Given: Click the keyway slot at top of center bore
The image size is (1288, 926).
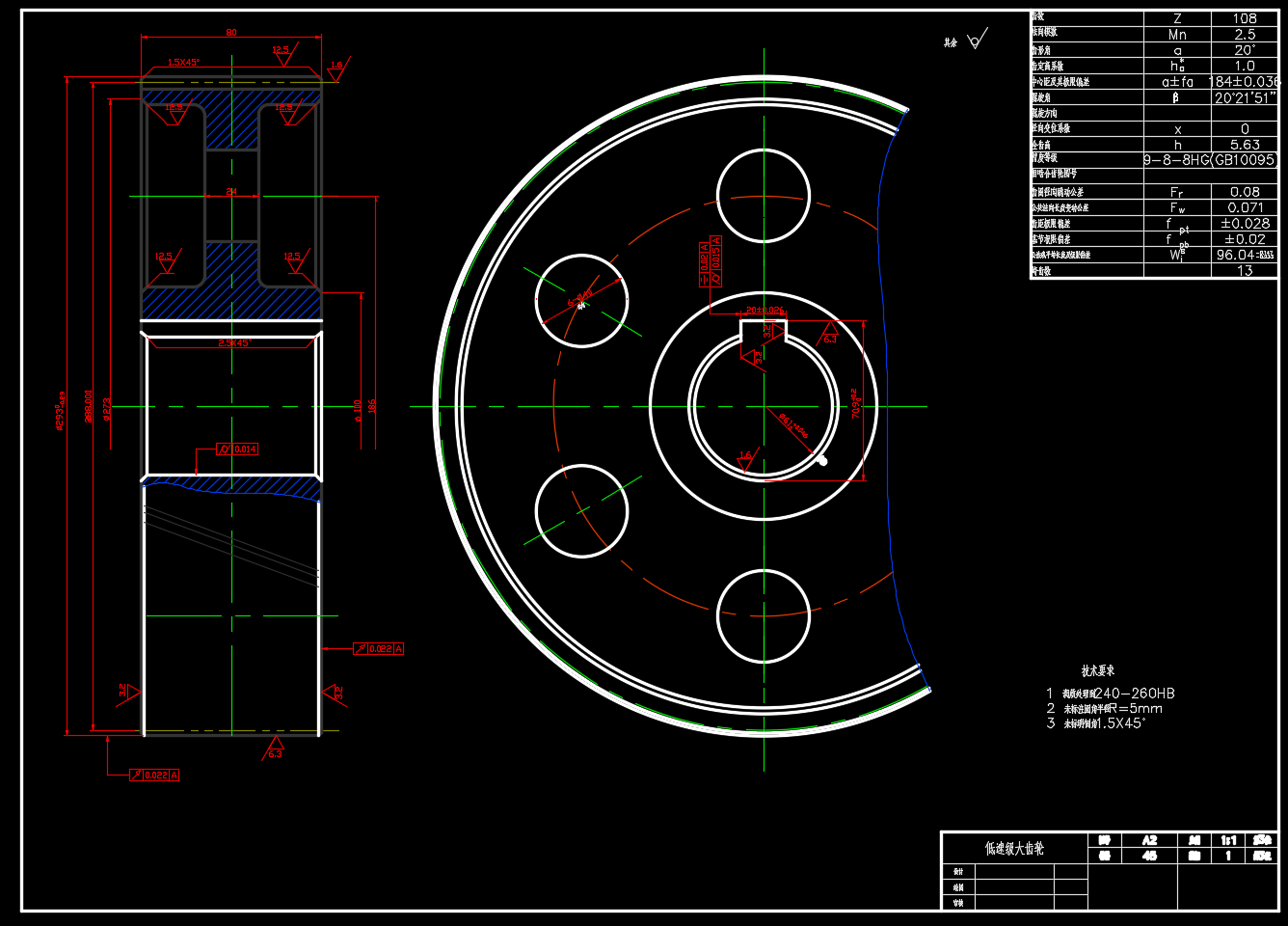Looking at the screenshot, I should point(764,331).
